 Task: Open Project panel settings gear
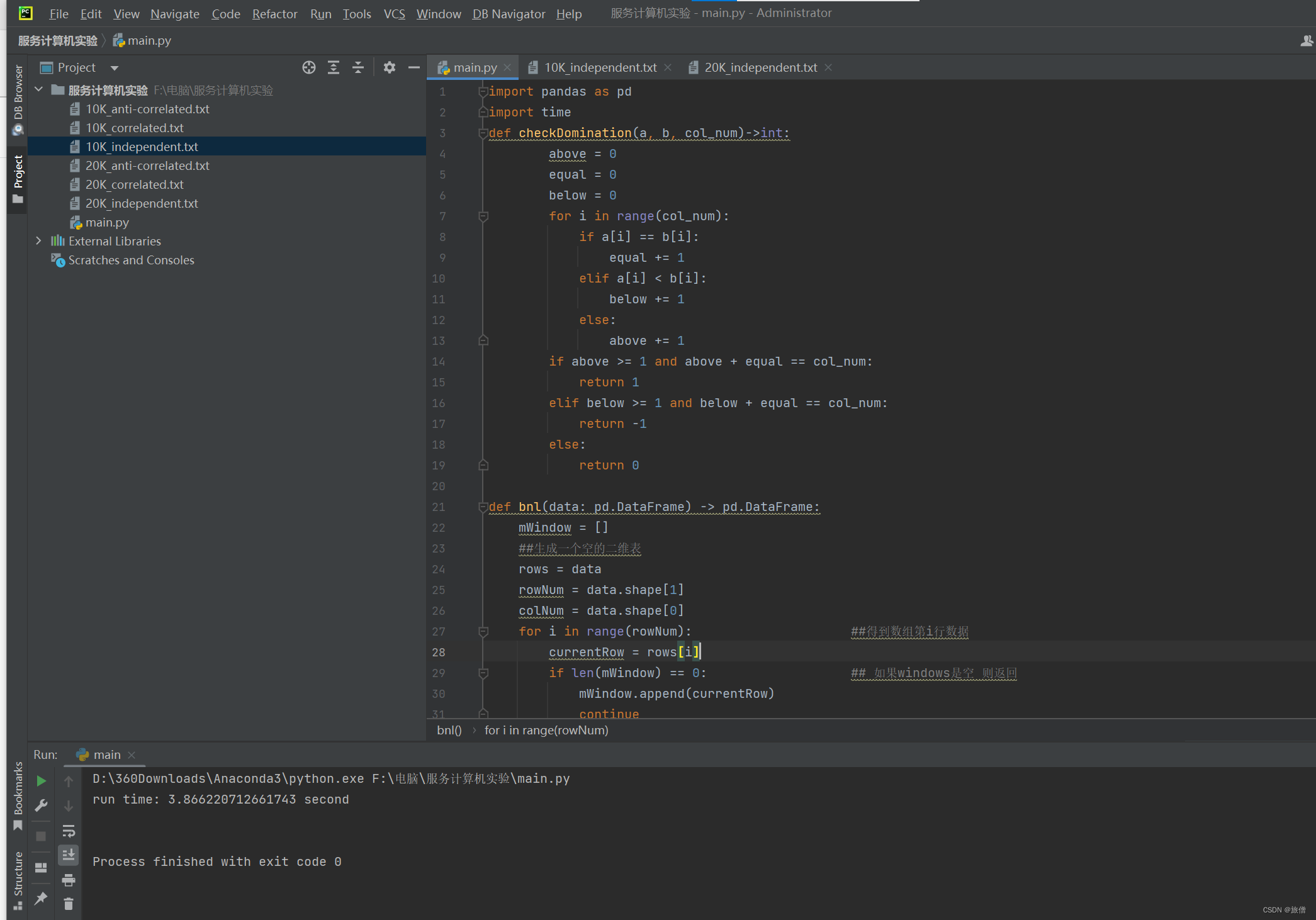[x=390, y=67]
